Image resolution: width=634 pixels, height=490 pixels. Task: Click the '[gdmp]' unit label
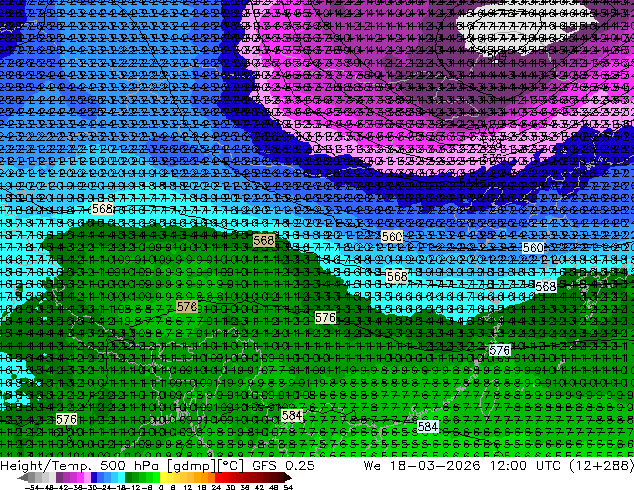point(192,466)
